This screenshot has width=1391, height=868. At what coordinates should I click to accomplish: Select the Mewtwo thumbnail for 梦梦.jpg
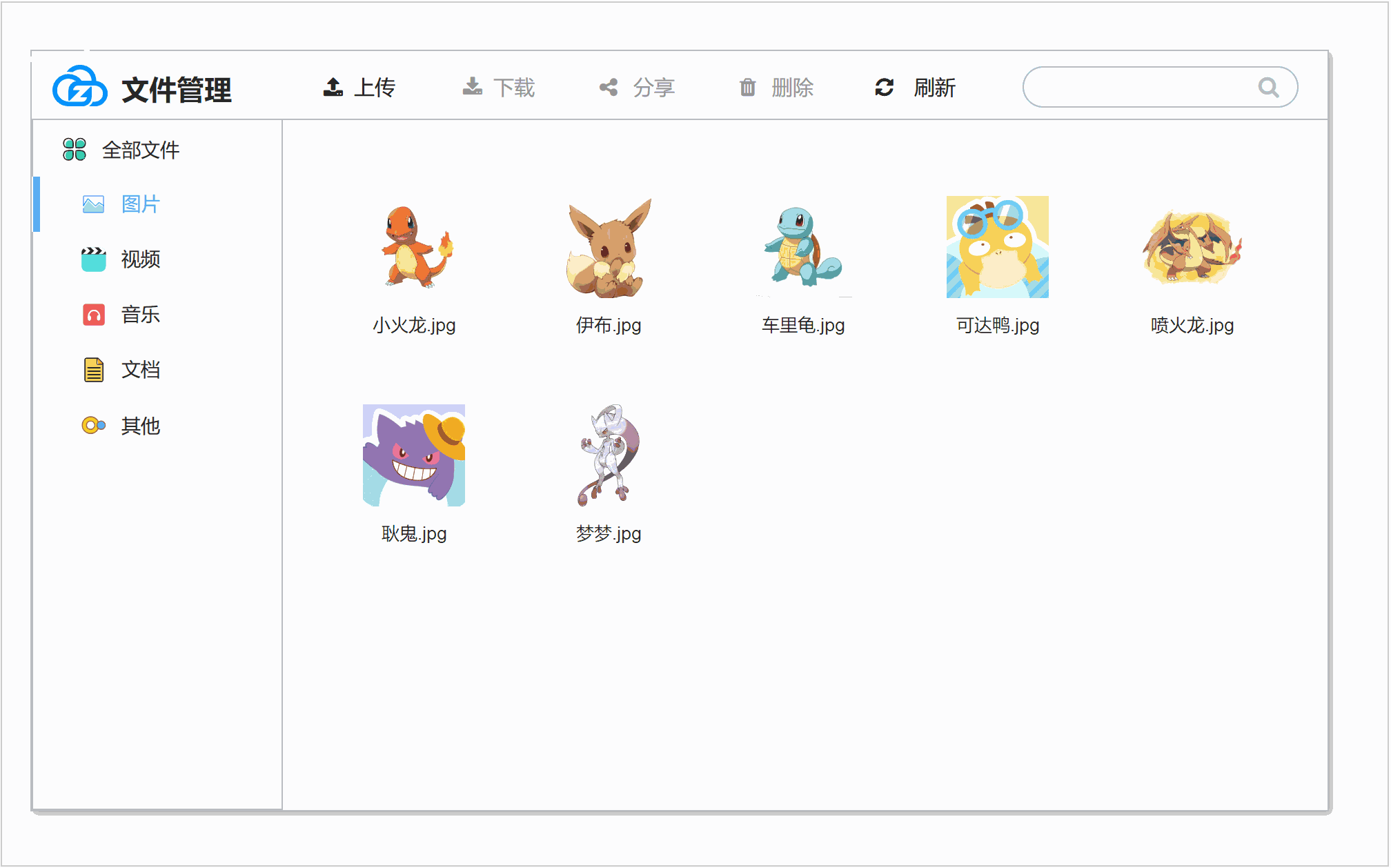coord(609,455)
